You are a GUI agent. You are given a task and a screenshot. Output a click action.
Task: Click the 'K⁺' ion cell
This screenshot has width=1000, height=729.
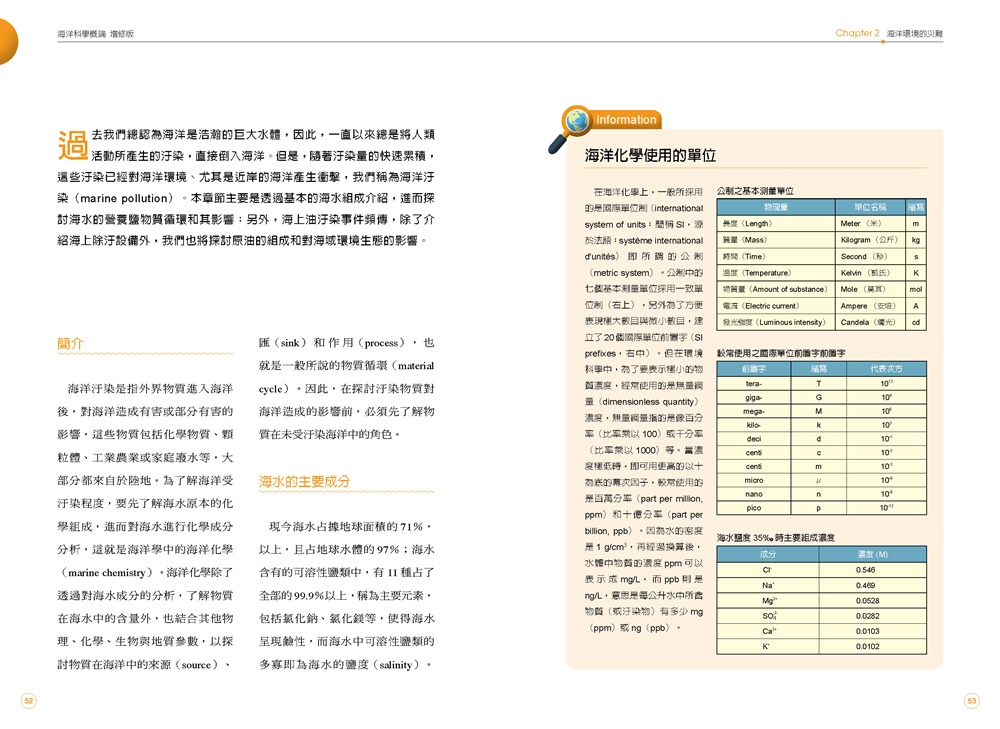pyautogui.click(x=766, y=647)
